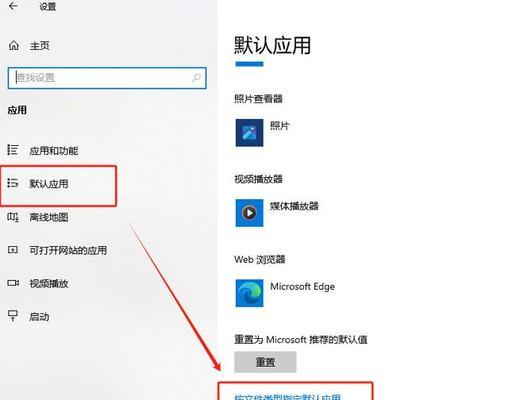Viewport: 508px width, 400px height.
Task: Change the default photo viewer 照片 app
Action: [x=262, y=133]
